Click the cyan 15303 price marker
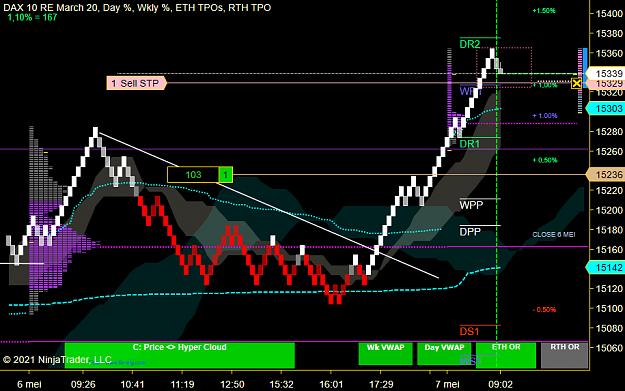625x391 pixels. 606,108
